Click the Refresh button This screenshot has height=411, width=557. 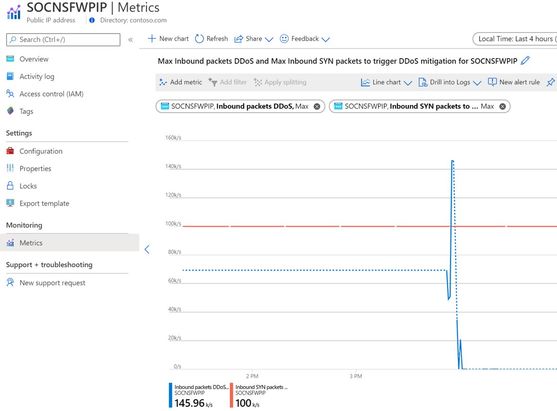point(212,39)
